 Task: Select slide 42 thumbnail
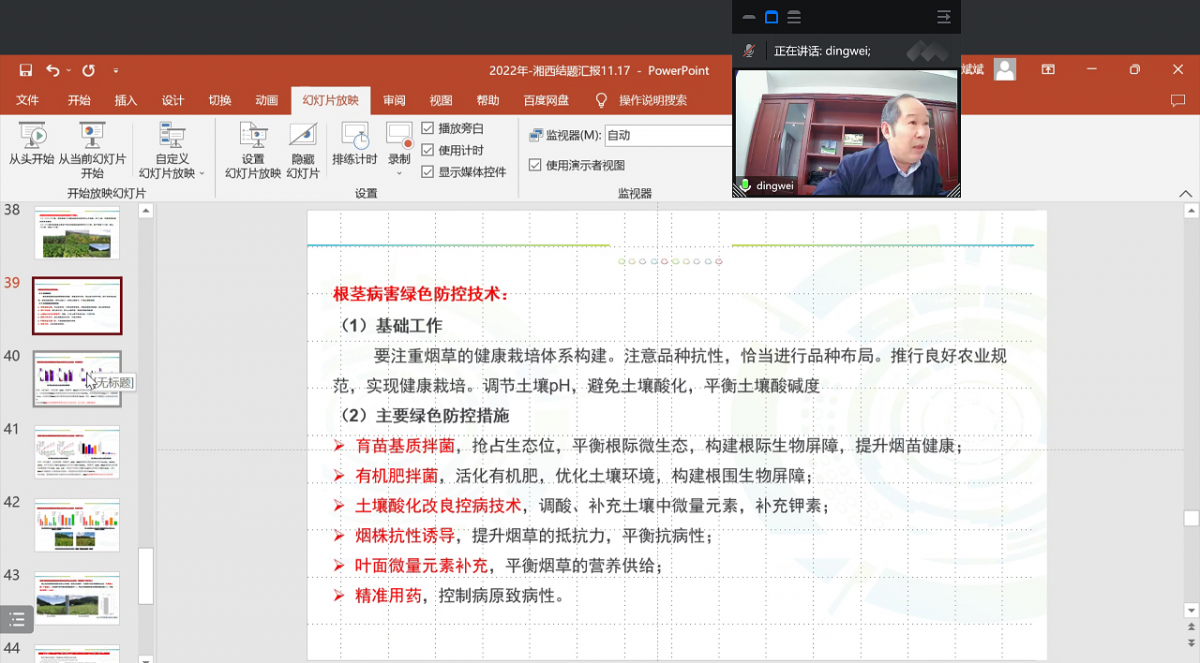(77, 525)
